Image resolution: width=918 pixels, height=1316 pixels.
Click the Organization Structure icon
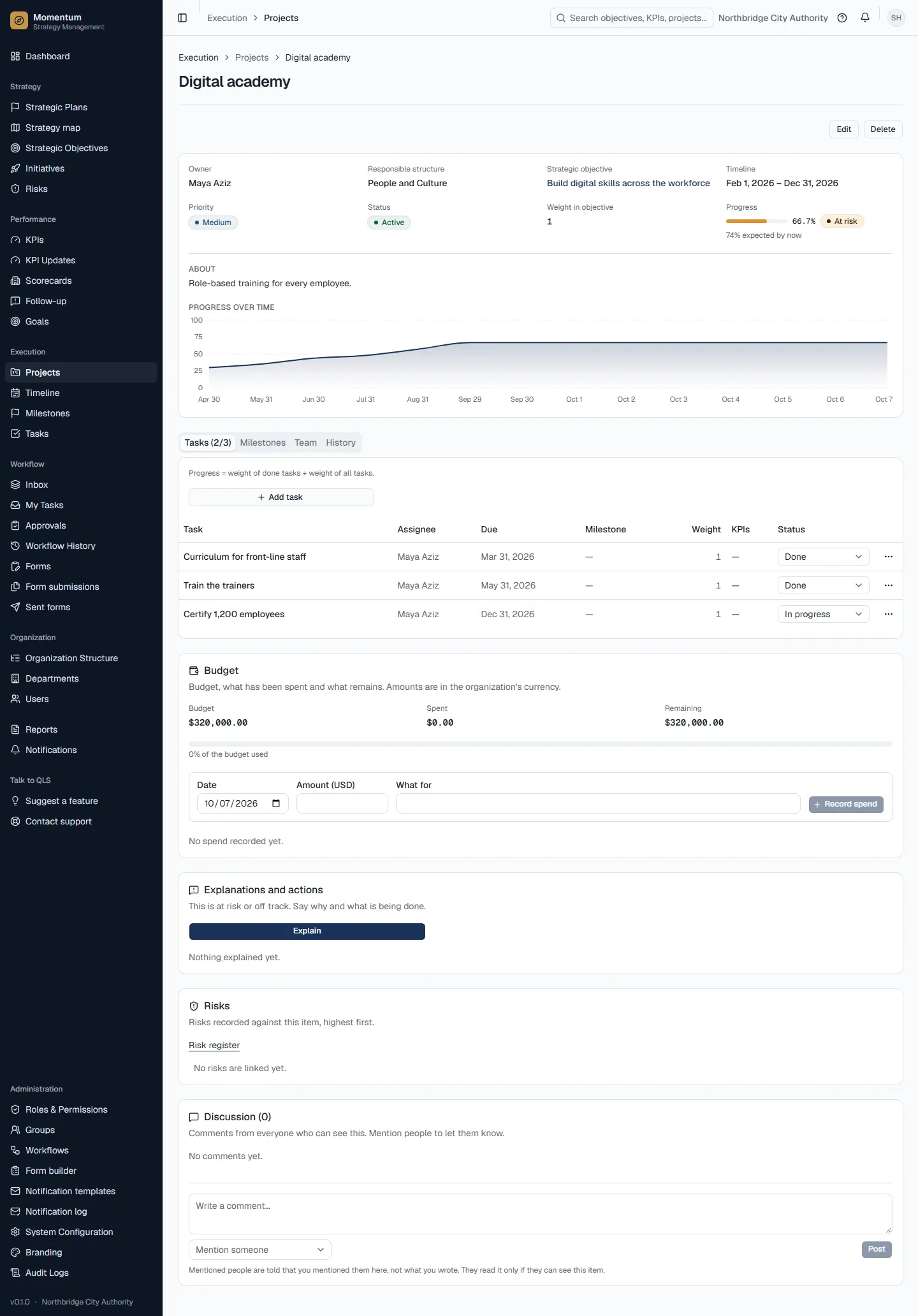(x=15, y=658)
